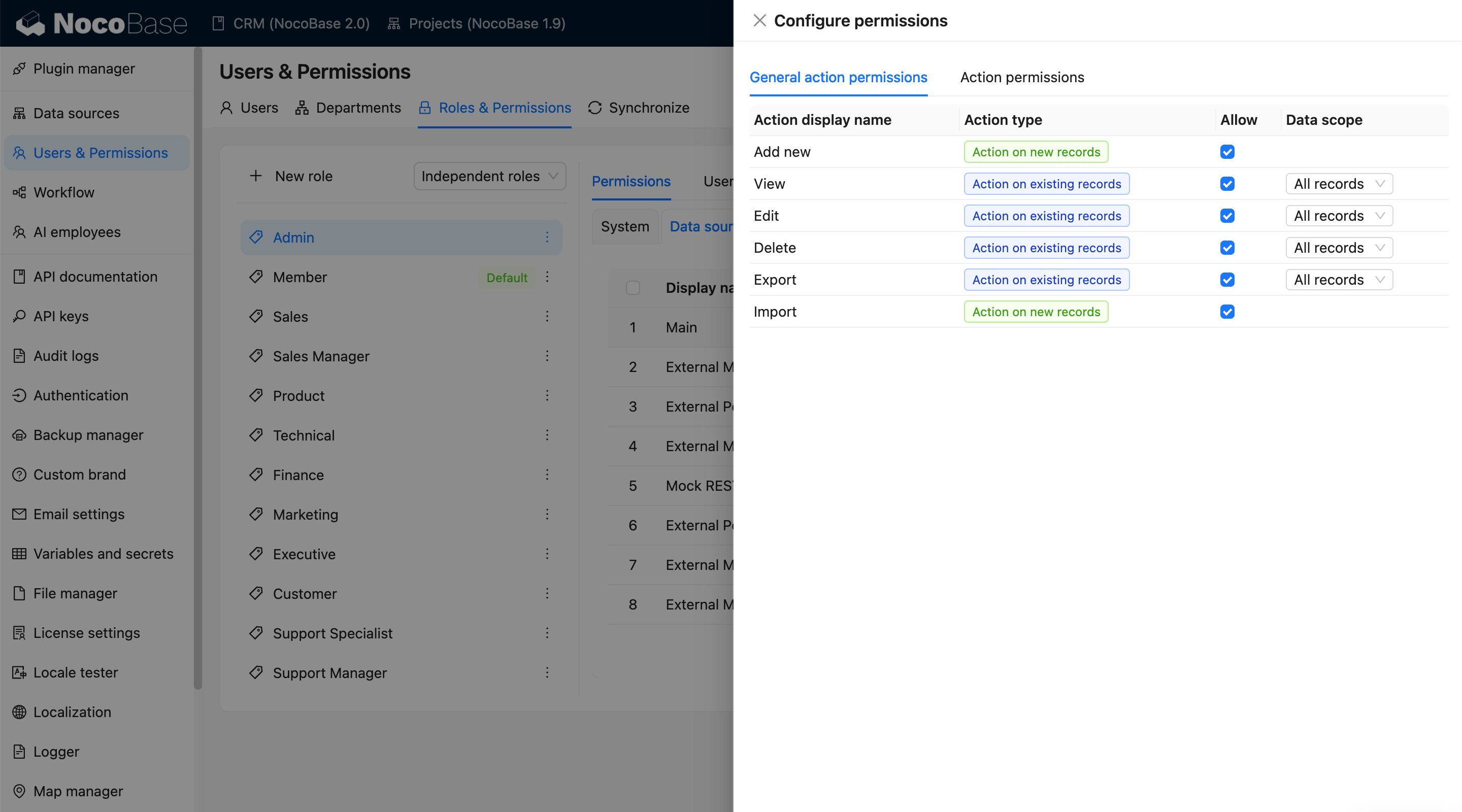The width and height of the screenshot is (1462, 812).
Task: Expand the Independent roles dropdown
Action: [489, 177]
